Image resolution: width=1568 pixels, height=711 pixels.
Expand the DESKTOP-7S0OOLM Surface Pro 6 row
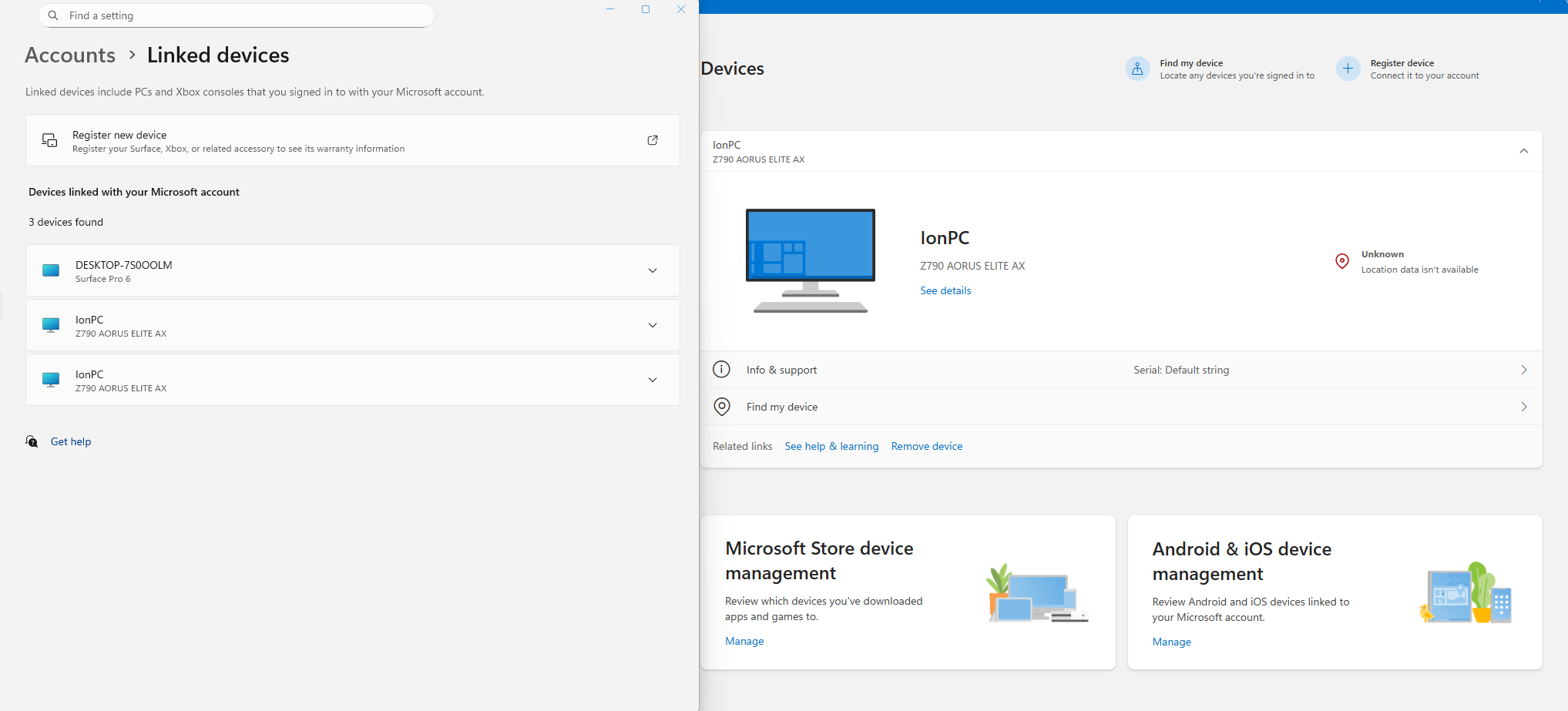click(353, 270)
